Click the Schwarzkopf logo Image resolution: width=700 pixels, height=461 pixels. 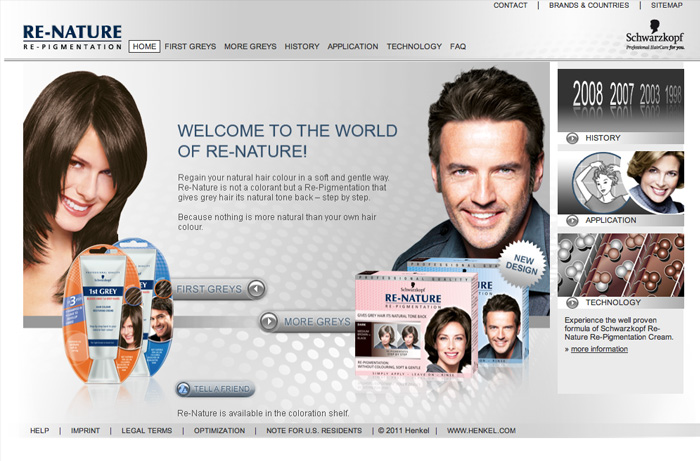654,37
